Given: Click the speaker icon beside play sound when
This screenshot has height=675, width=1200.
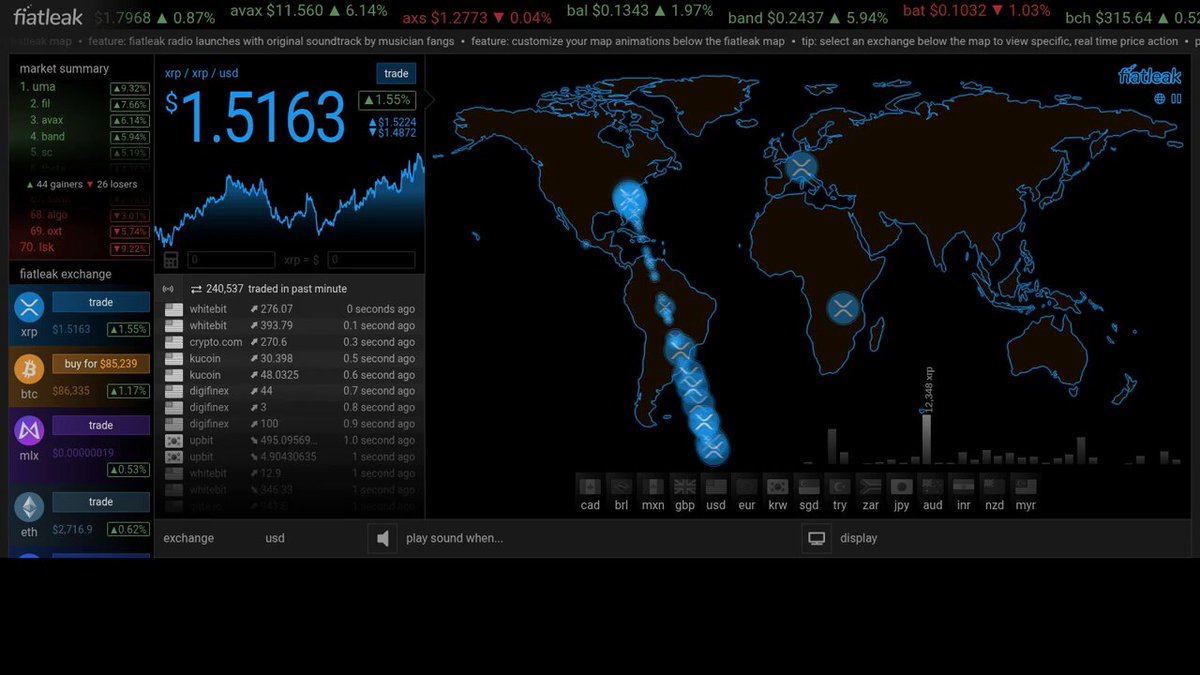Looking at the screenshot, I should (x=383, y=539).
